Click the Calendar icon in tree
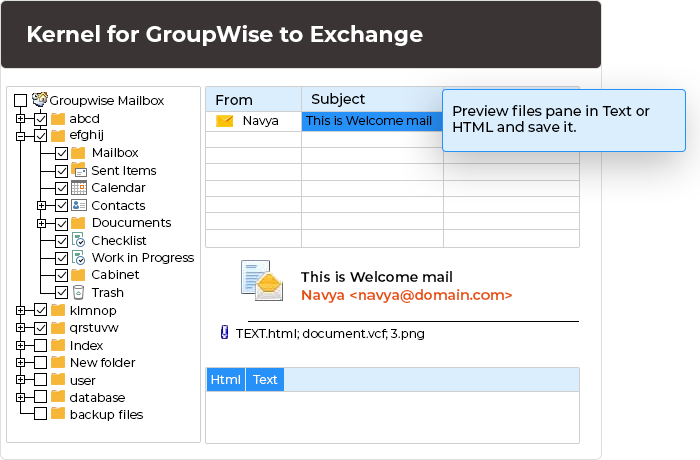The width and height of the screenshot is (700, 460). pos(79,188)
